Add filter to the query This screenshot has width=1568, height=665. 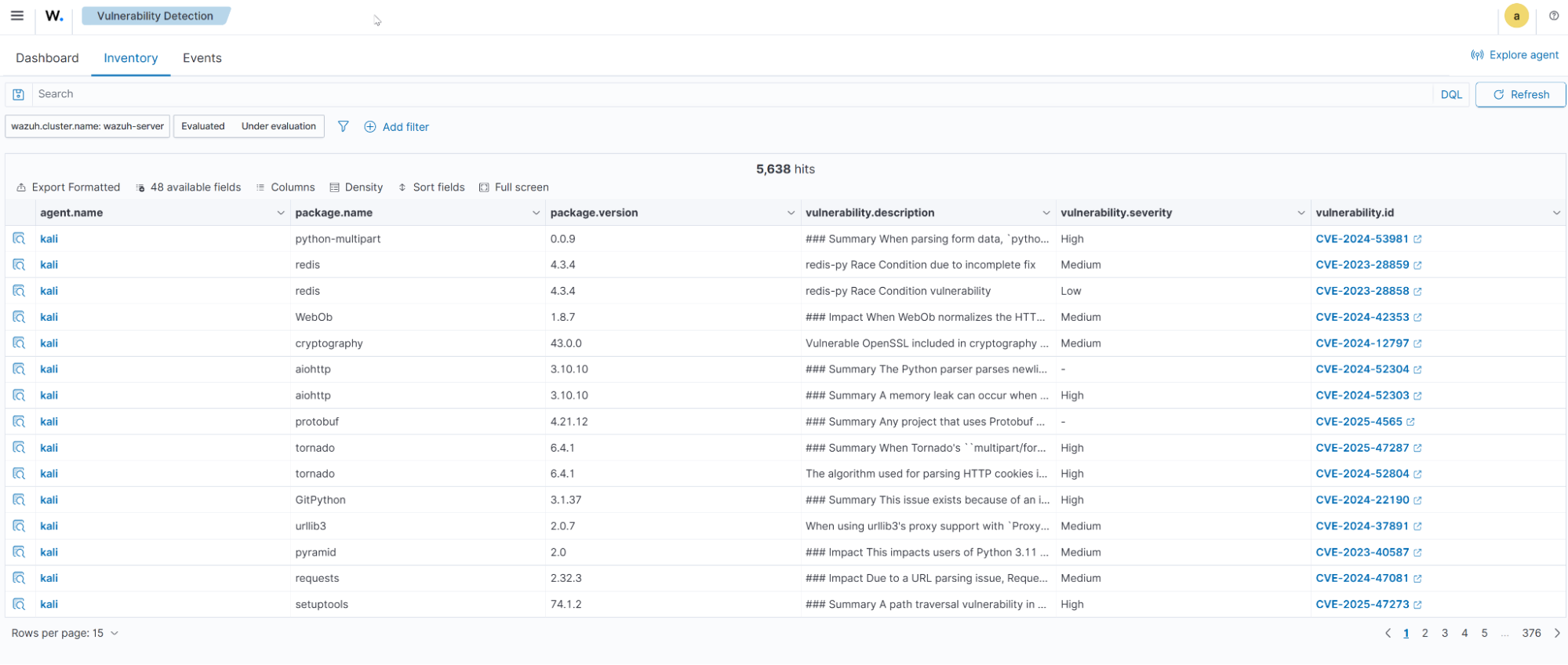(x=397, y=127)
